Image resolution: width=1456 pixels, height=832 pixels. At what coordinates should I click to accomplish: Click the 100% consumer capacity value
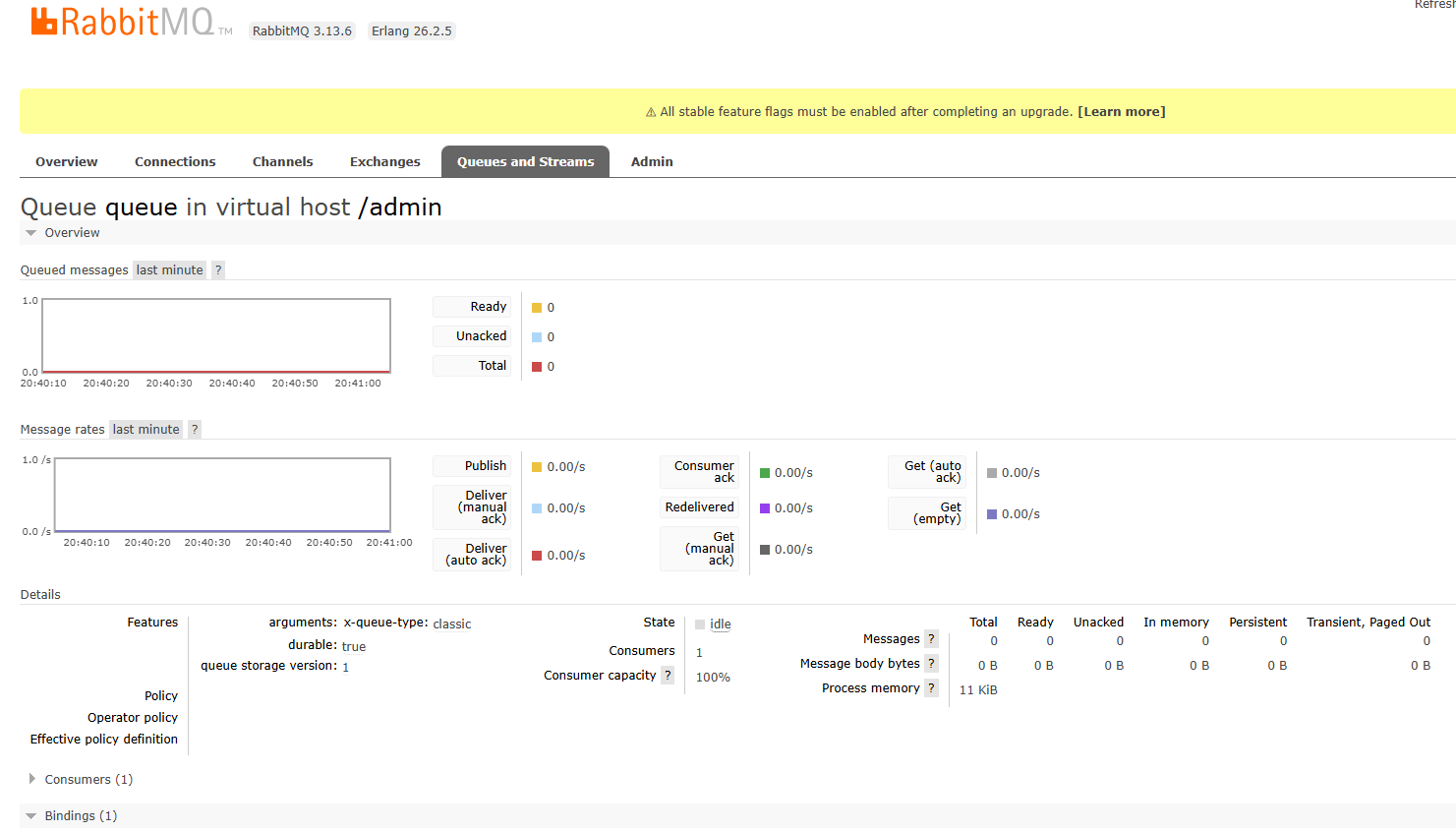tap(713, 678)
